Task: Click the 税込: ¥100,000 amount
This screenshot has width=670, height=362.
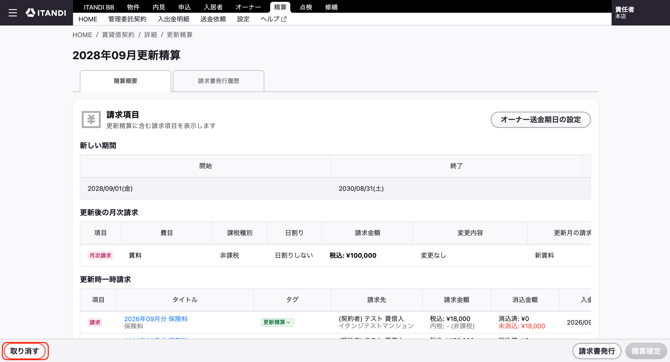Action: (x=353, y=256)
